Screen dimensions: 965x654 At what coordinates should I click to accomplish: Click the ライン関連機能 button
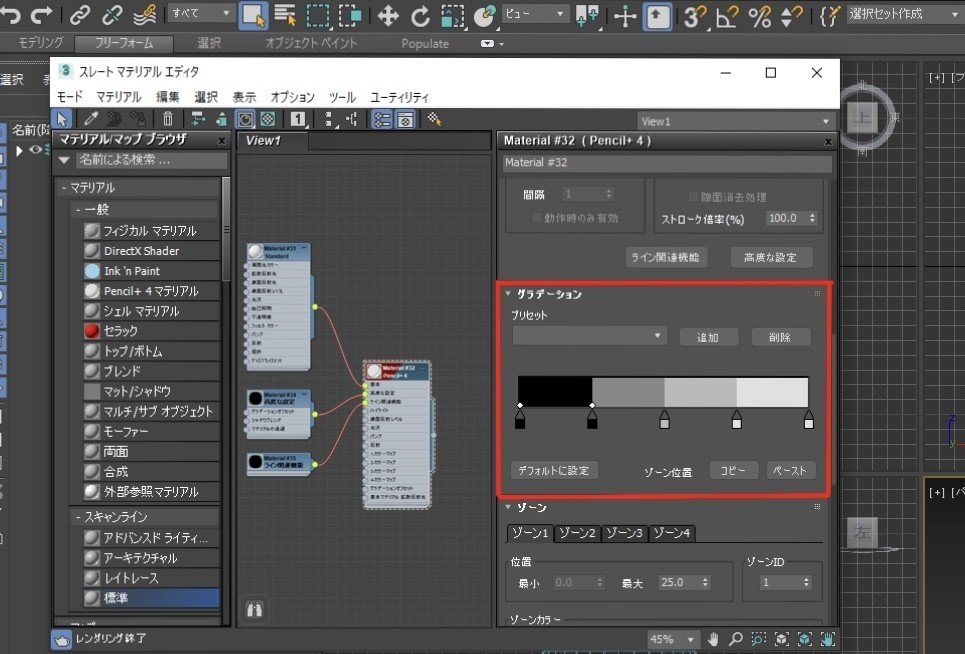[x=665, y=257]
